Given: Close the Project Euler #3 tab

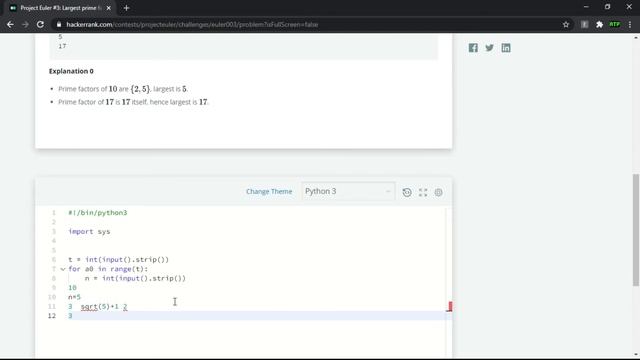Looking at the screenshot, I should 109,8.
